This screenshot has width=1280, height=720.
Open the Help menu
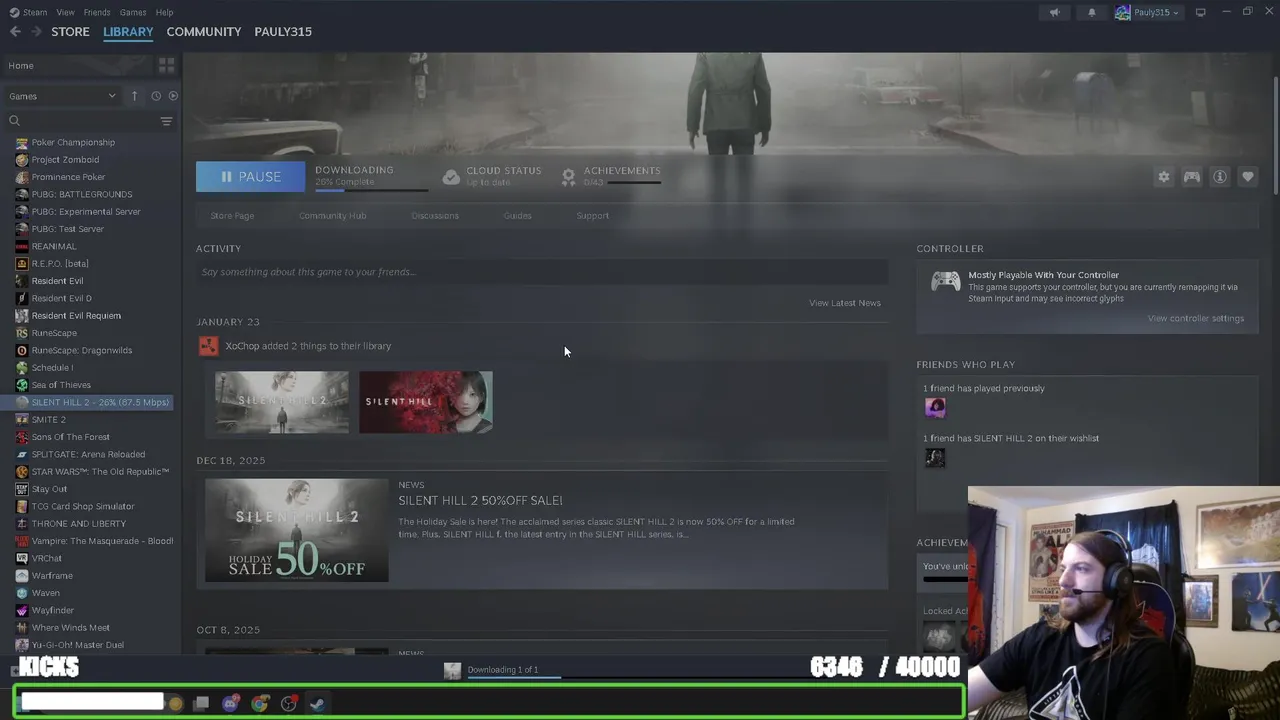coord(164,12)
